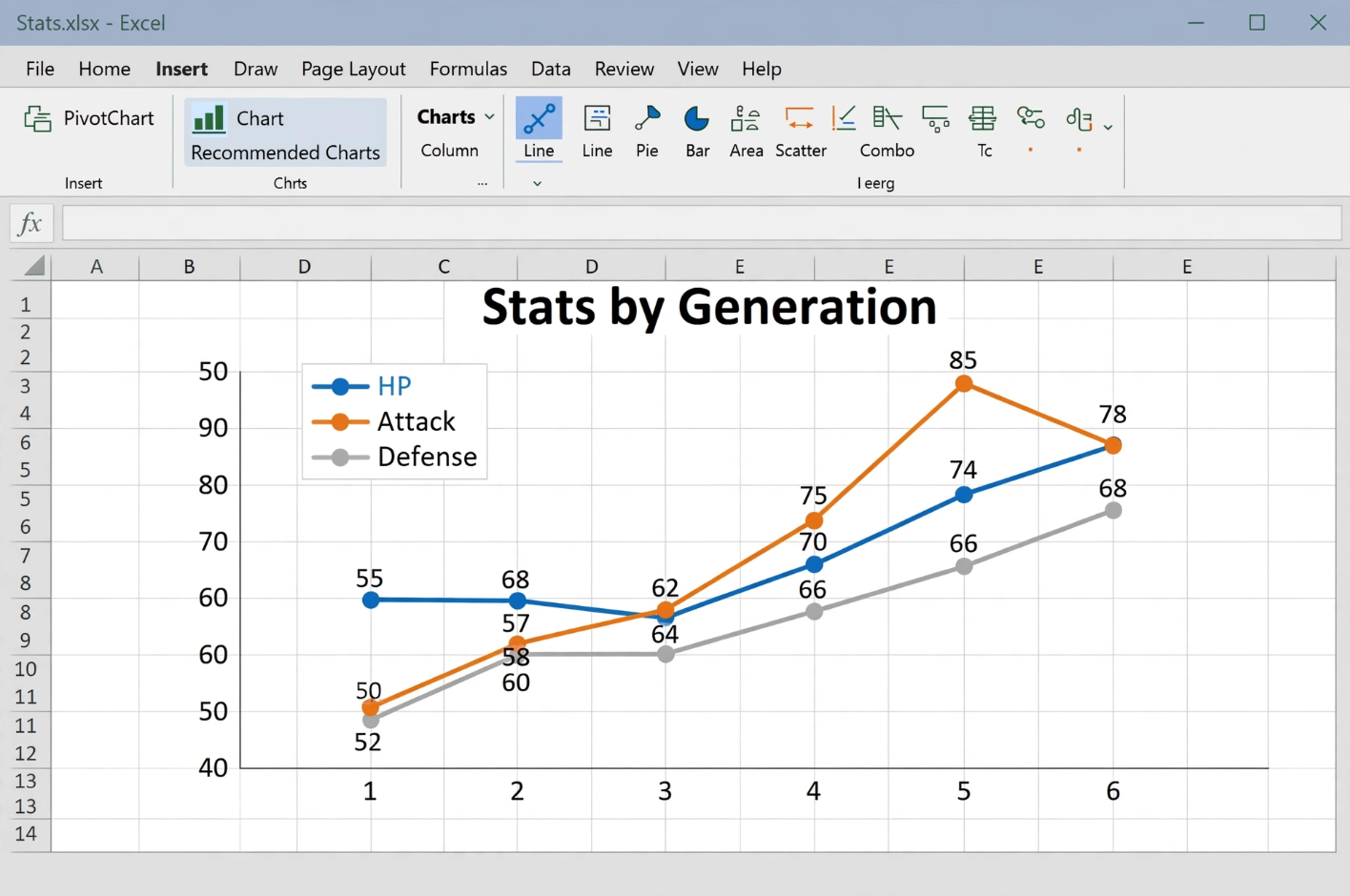The height and width of the screenshot is (896, 1350).
Task: Switch to the Formulas tab
Action: pos(468,69)
